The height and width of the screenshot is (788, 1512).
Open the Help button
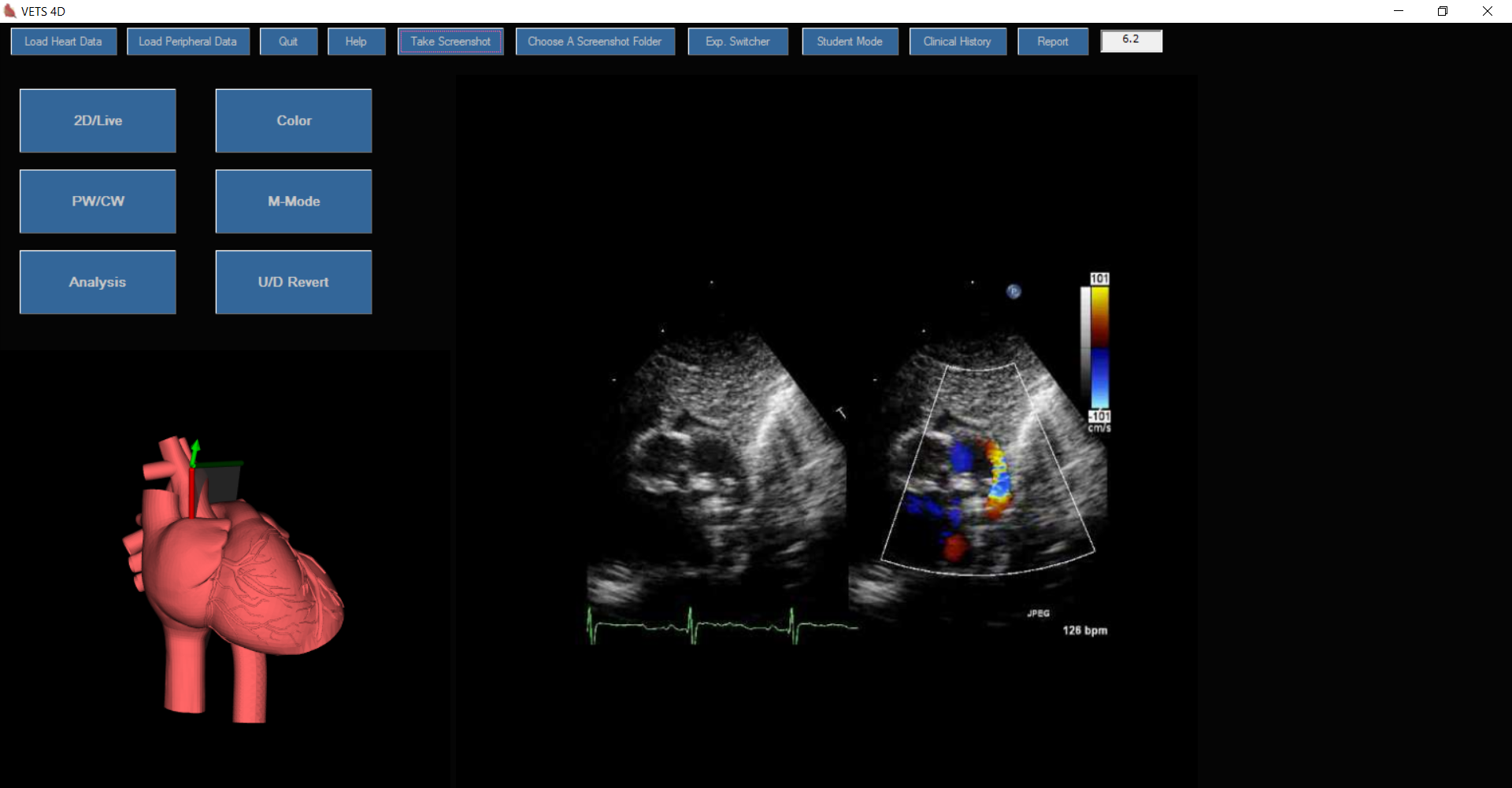point(356,42)
